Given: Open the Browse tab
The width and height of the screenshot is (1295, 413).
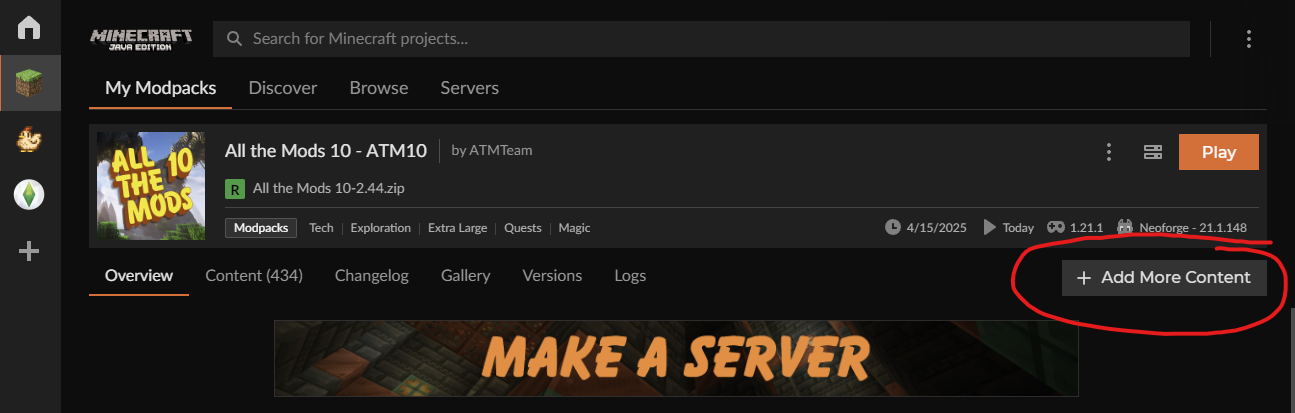Looking at the screenshot, I should 379,88.
